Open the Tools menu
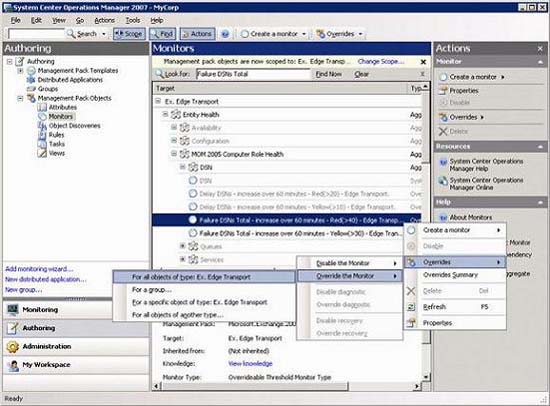The height and width of the screenshot is (406, 550). (x=133, y=20)
